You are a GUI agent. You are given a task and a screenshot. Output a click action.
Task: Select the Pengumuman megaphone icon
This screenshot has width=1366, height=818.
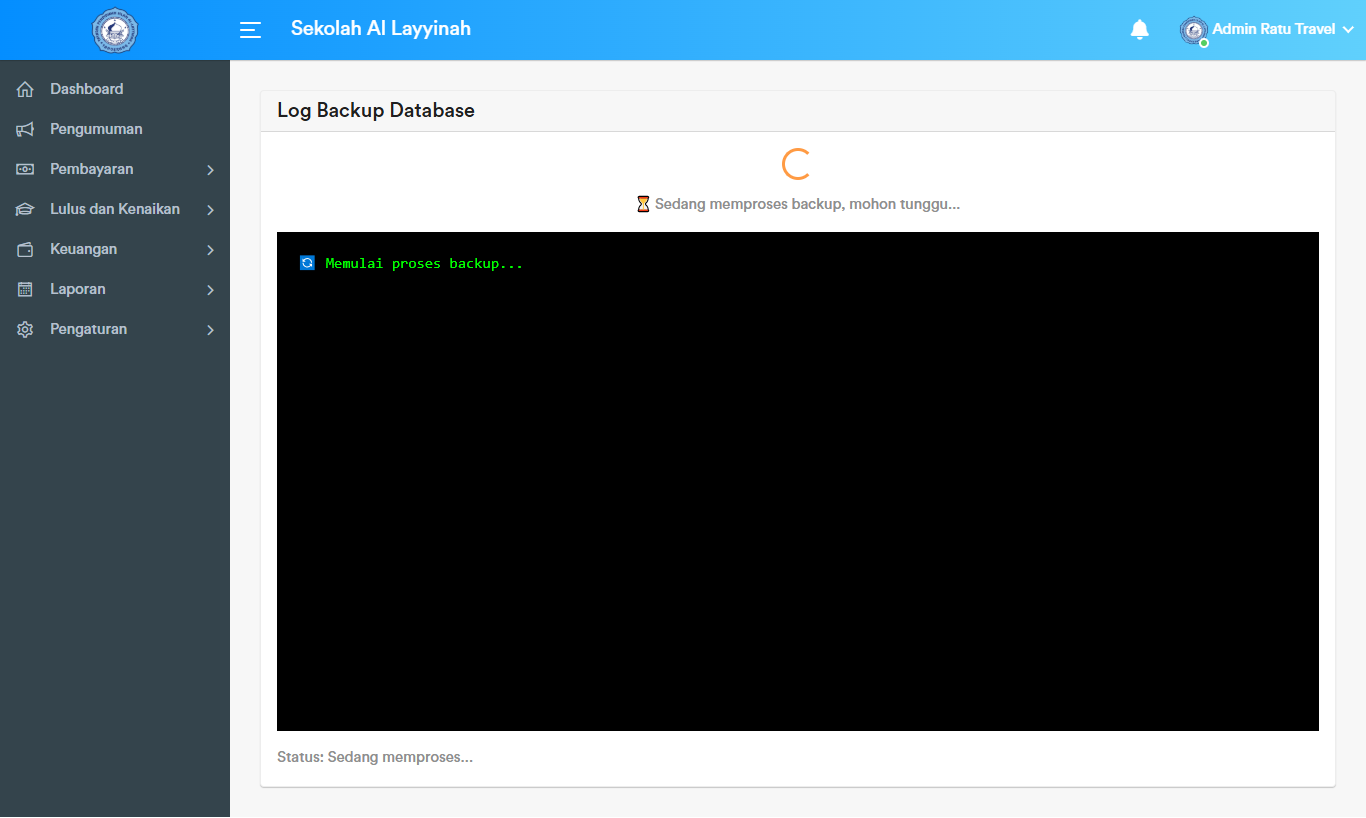(x=25, y=128)
